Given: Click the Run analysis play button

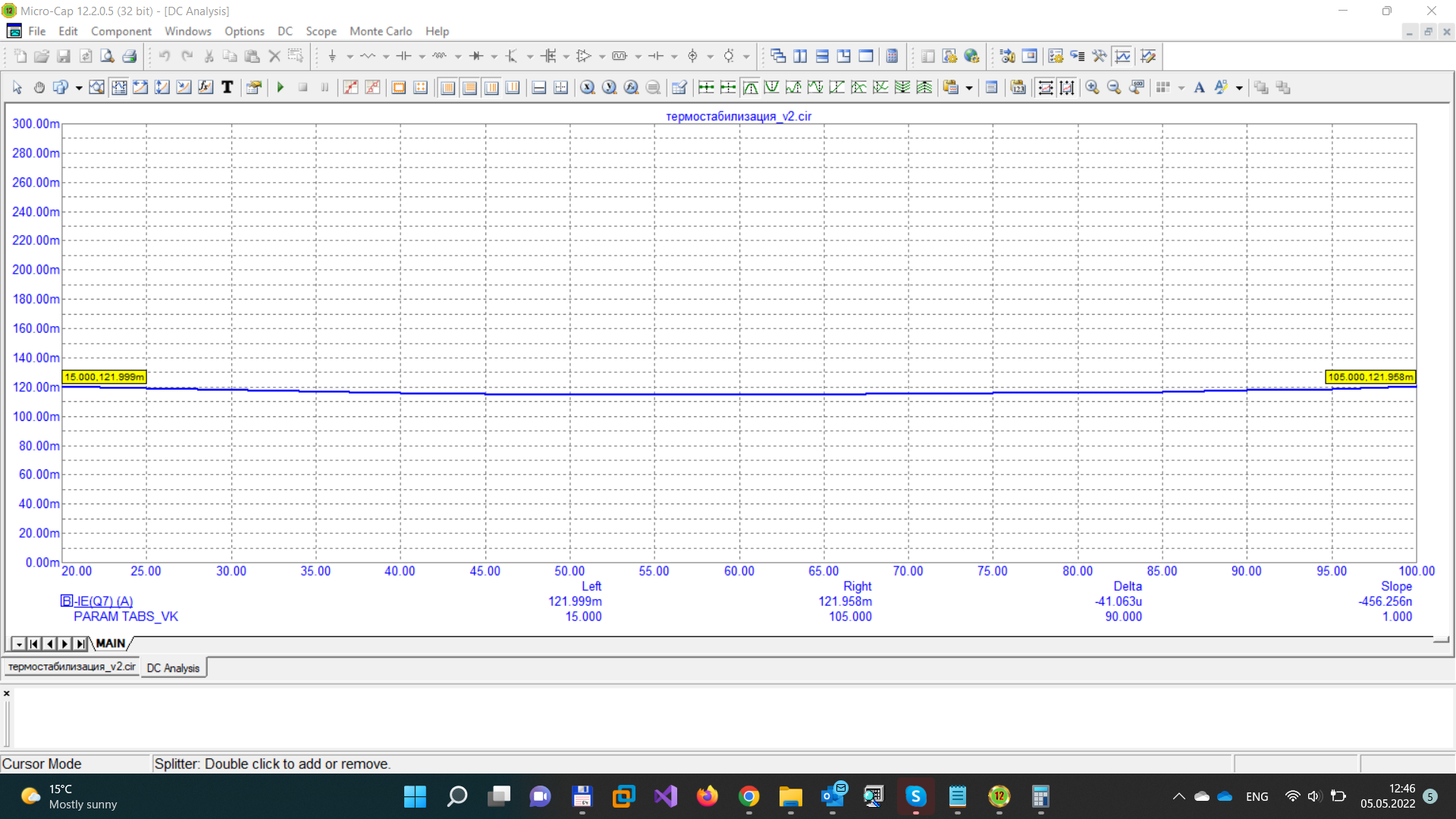Looking at the screenshot, I should (281, 88).
